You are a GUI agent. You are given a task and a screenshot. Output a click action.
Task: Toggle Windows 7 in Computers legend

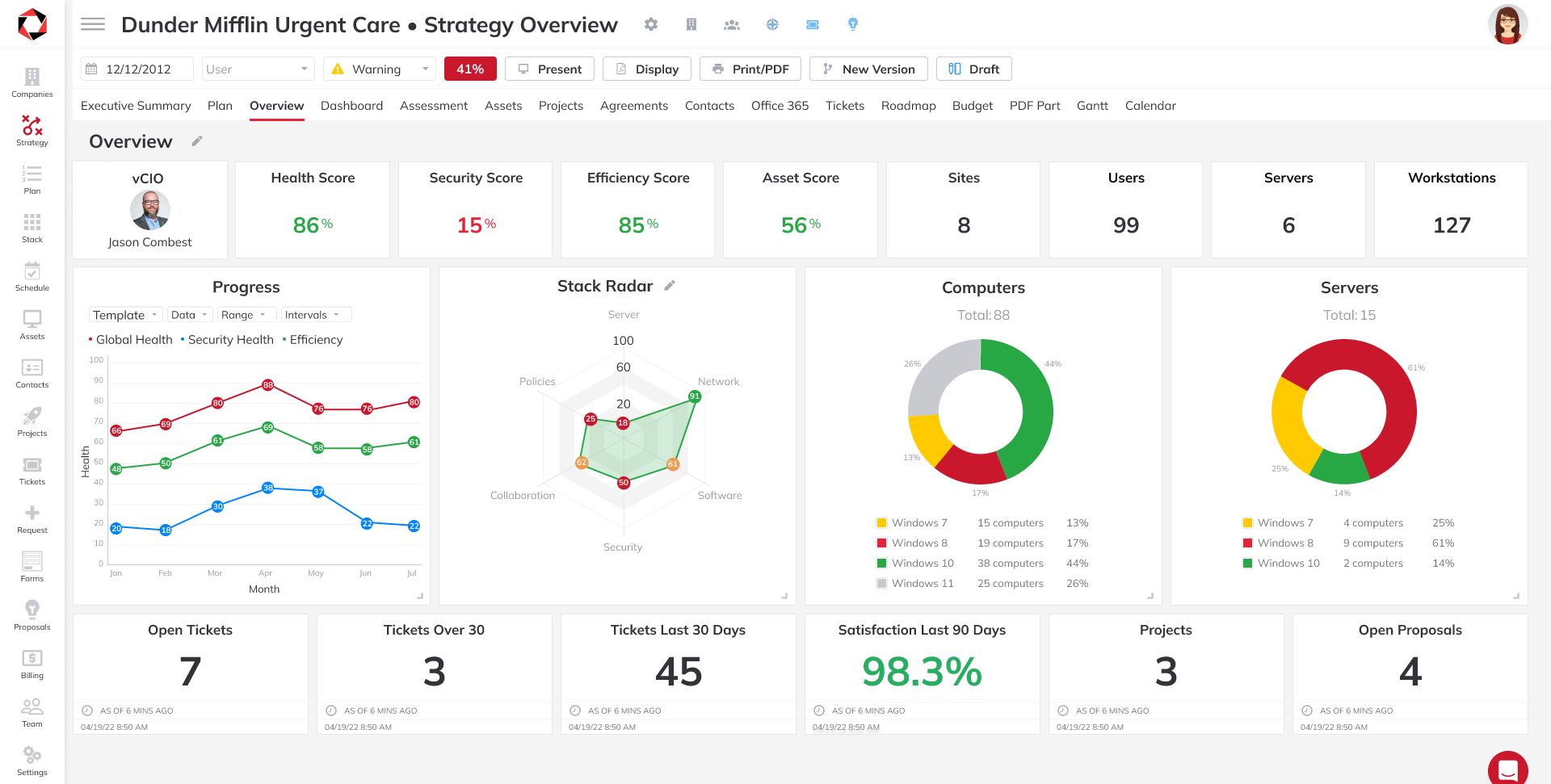[912, 523]
